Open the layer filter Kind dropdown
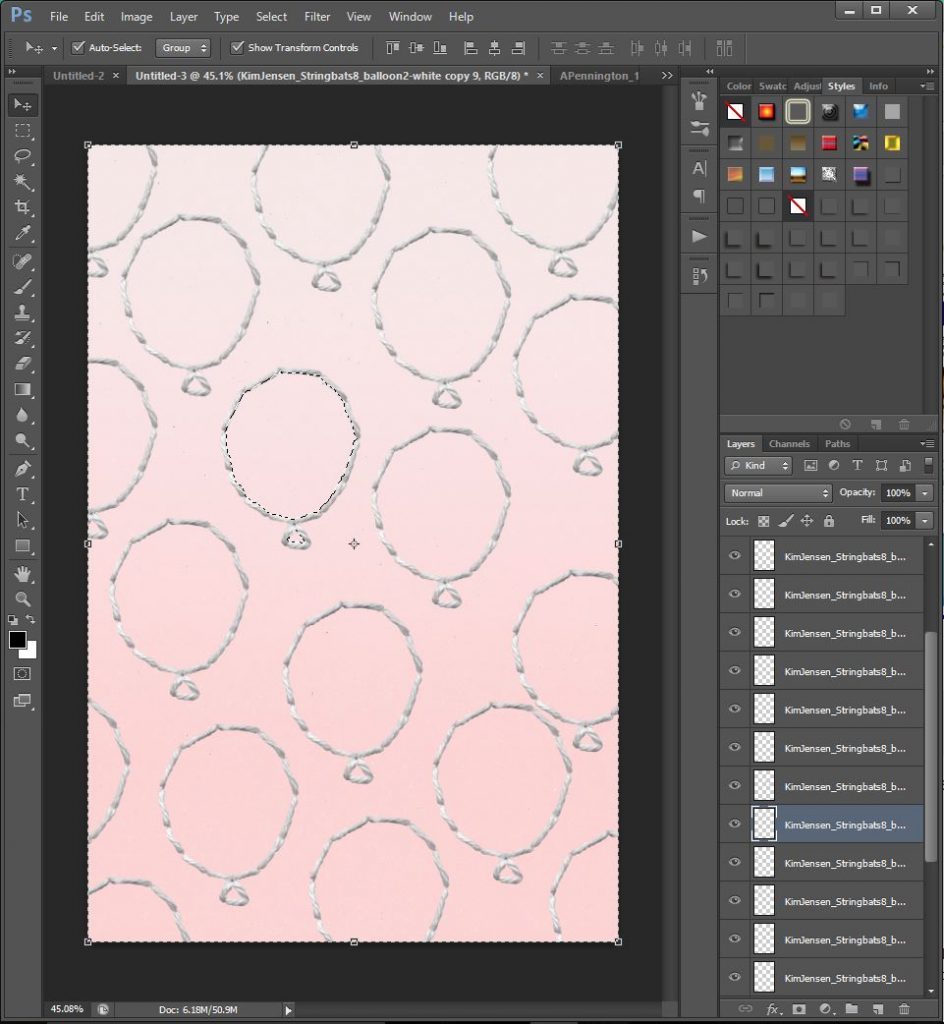Screen dimensions: 944x1024 (759, 466)
